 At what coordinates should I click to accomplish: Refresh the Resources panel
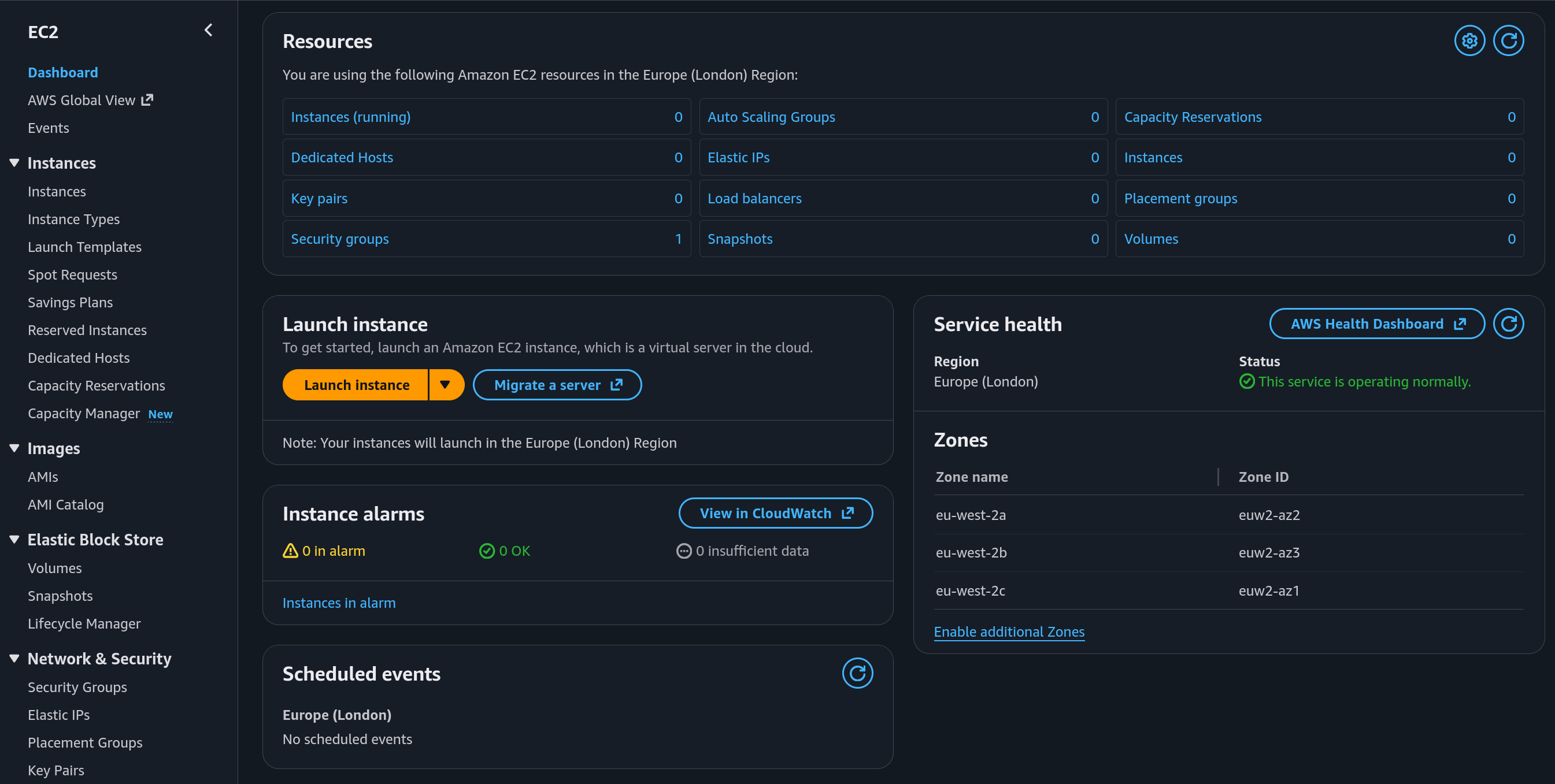1508,41
